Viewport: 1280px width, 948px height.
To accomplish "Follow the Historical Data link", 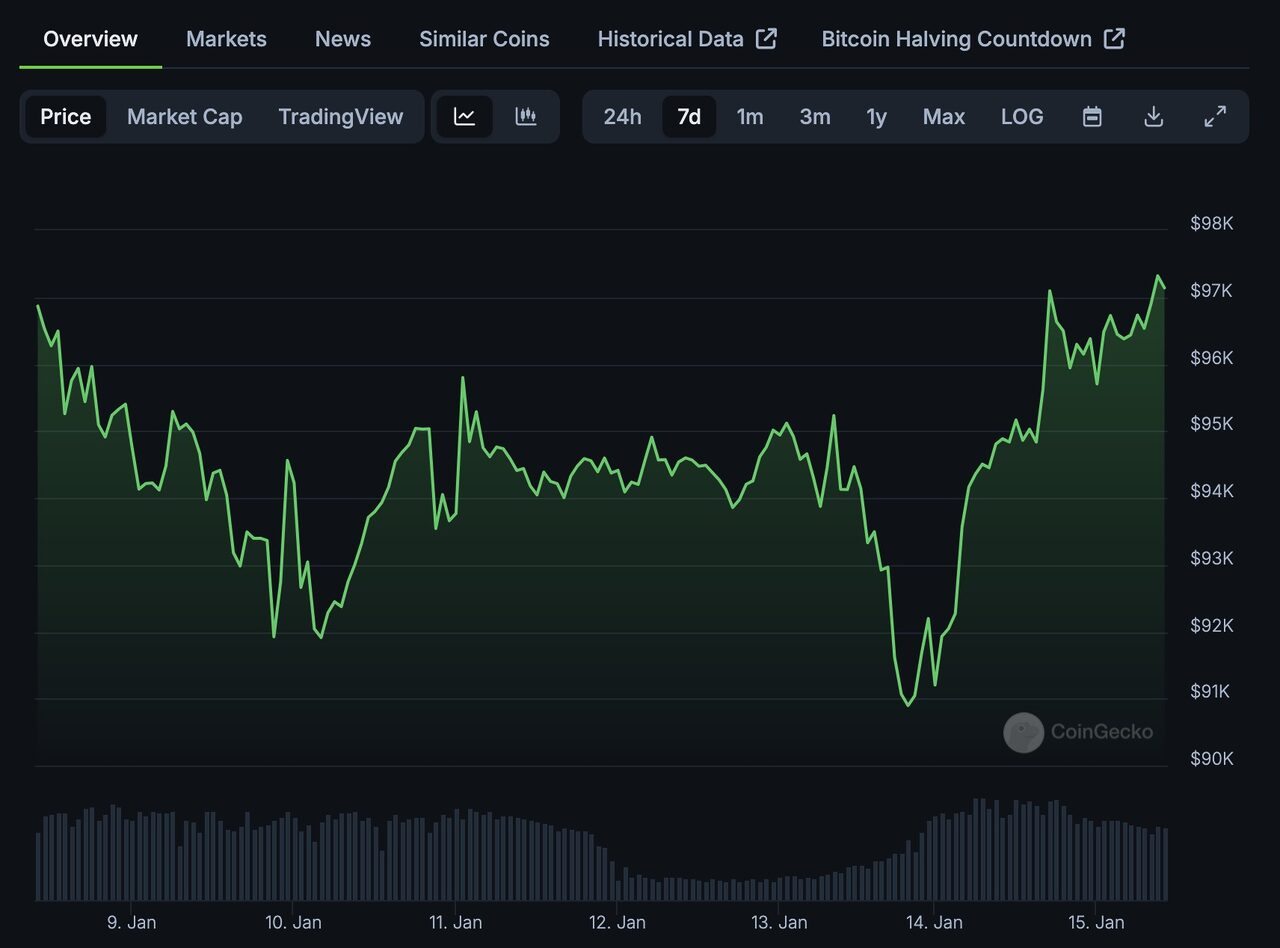I will pyautogui.click(x=670, y=39).
